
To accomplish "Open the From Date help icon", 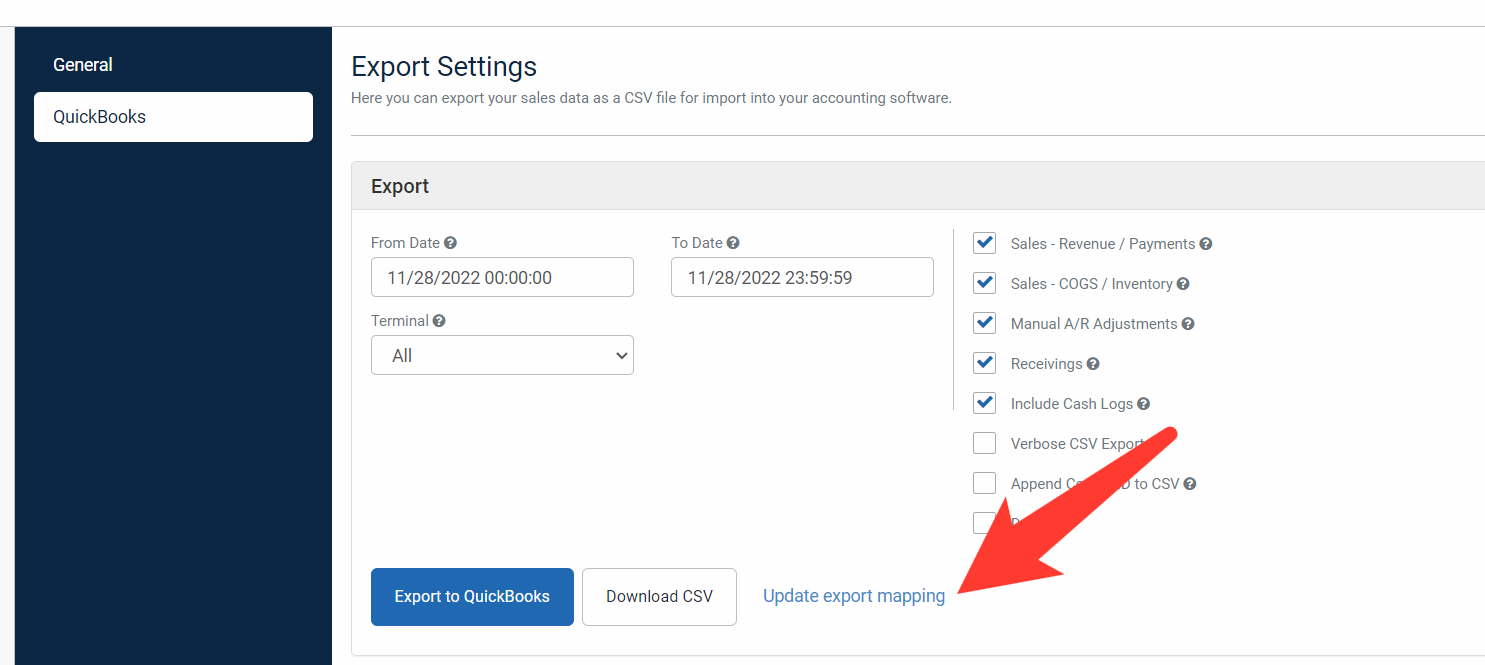I will coord(450,242).
